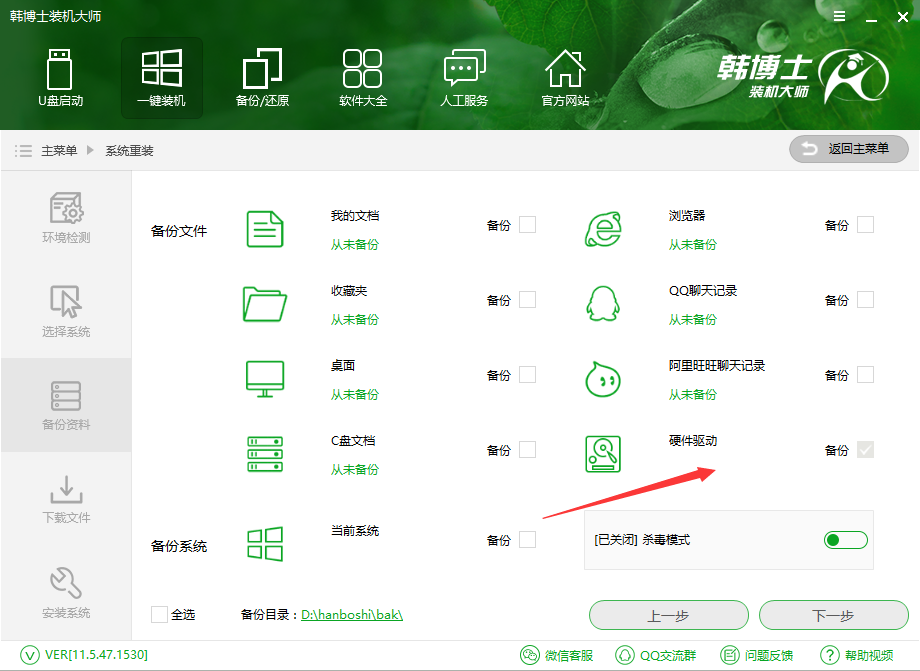Screen dimensions: 920x671
Task: Turn off the 杀毒模式 switch
Action: tap(845, 539)
